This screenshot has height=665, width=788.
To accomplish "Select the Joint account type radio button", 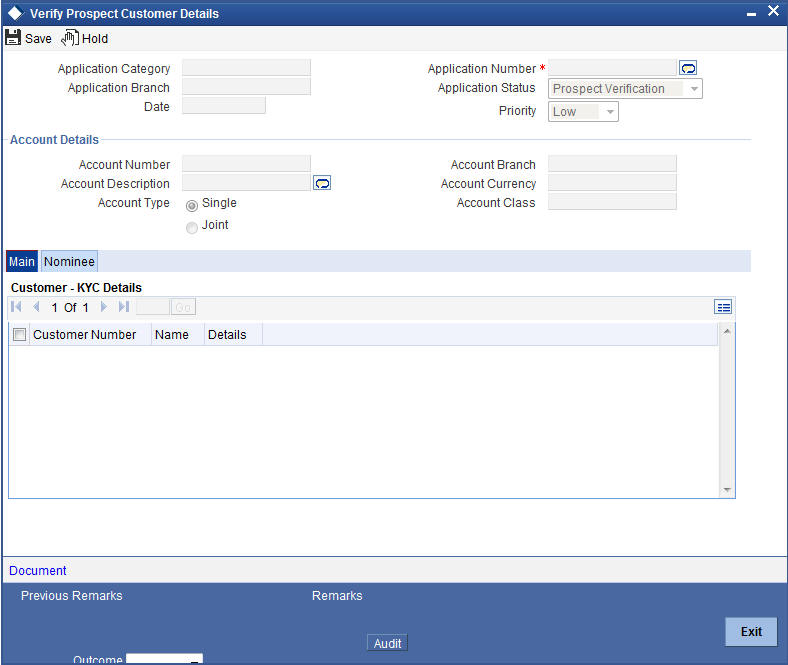I will (x=191, y=228).
